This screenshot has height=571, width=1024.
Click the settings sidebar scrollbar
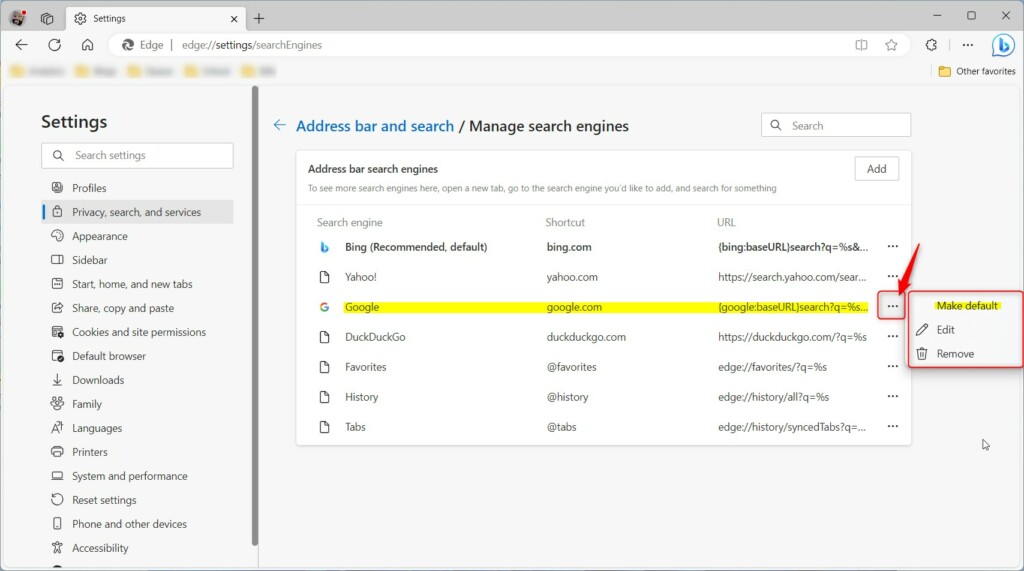click(x=255, y=316)
